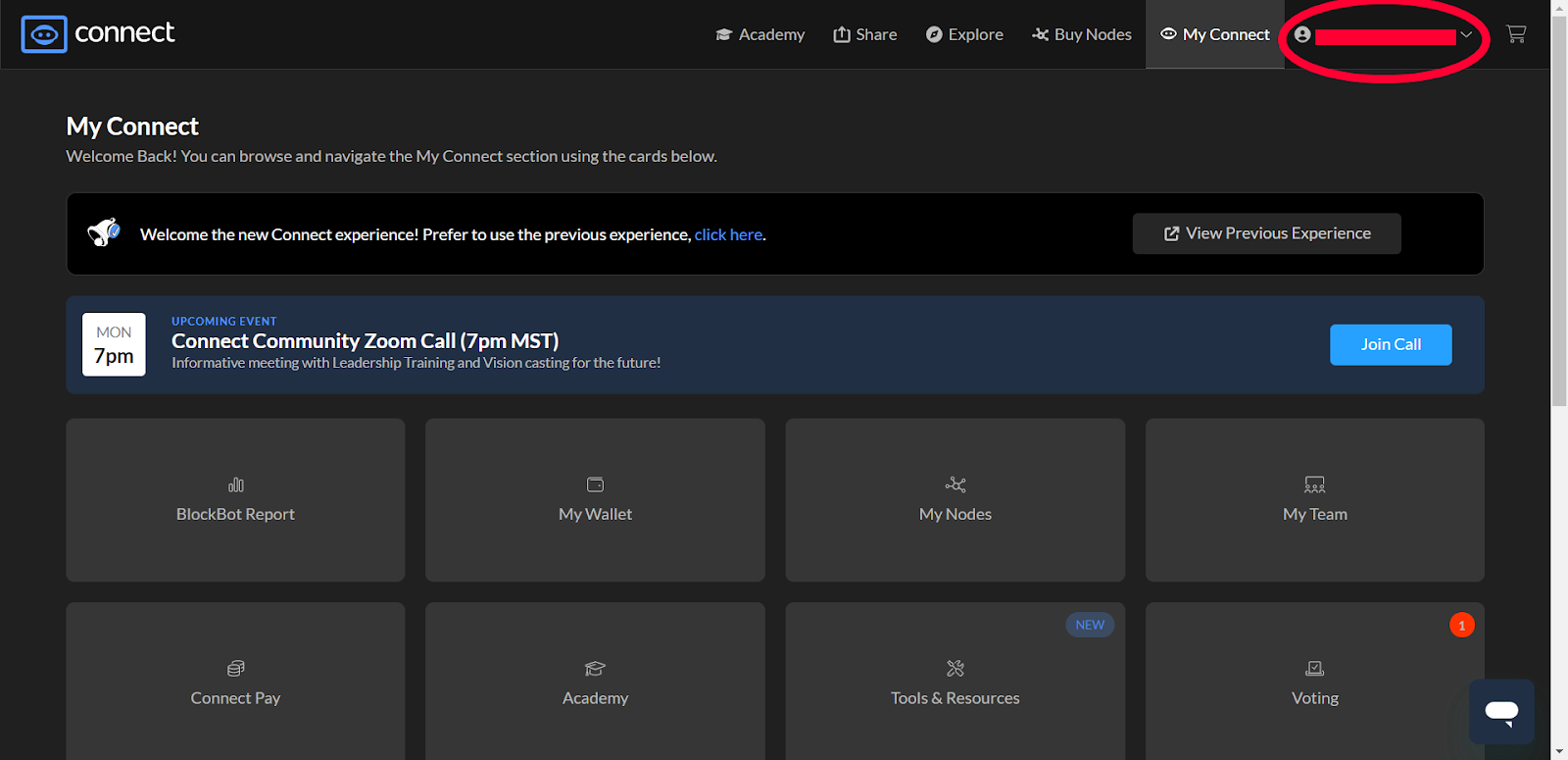The height and width of the screenshot is (760, 1568).
Task: Click the My Connect eye icon in navbar
Action: tap(1168, 34)
